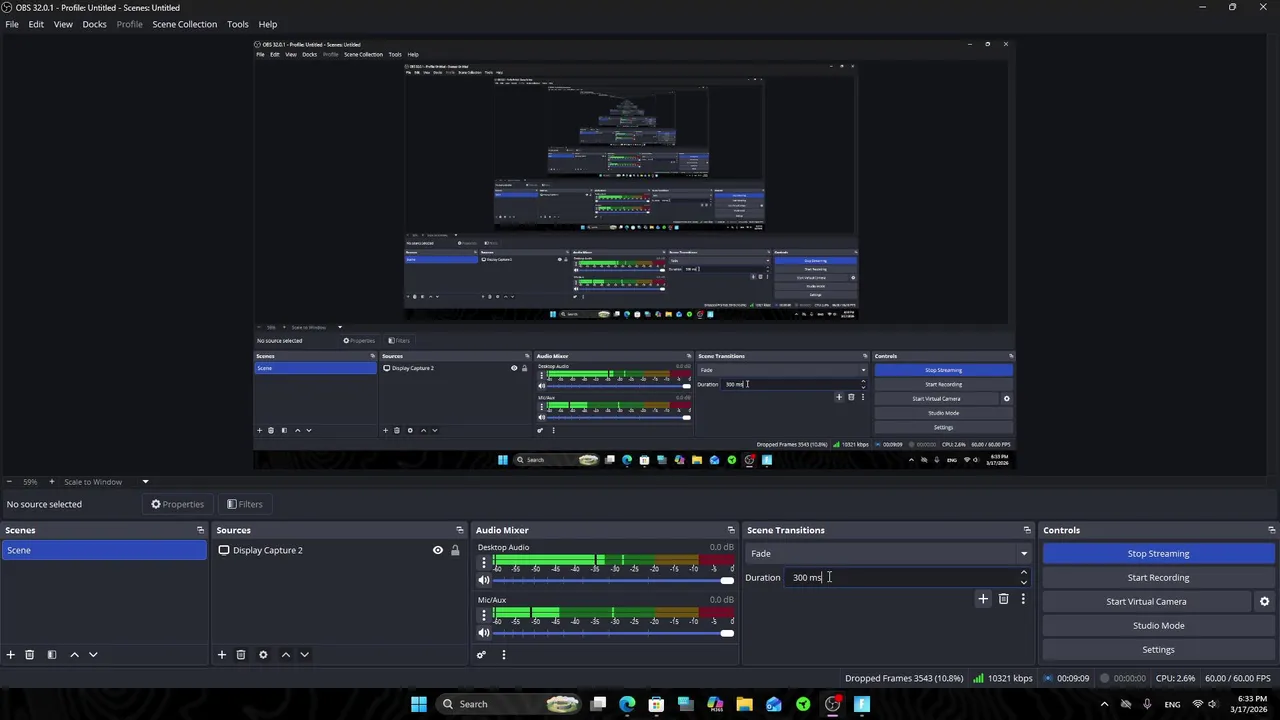1280x720 pixels.
Task: Add a new scene with plus icon
Action: pos(11,655)
